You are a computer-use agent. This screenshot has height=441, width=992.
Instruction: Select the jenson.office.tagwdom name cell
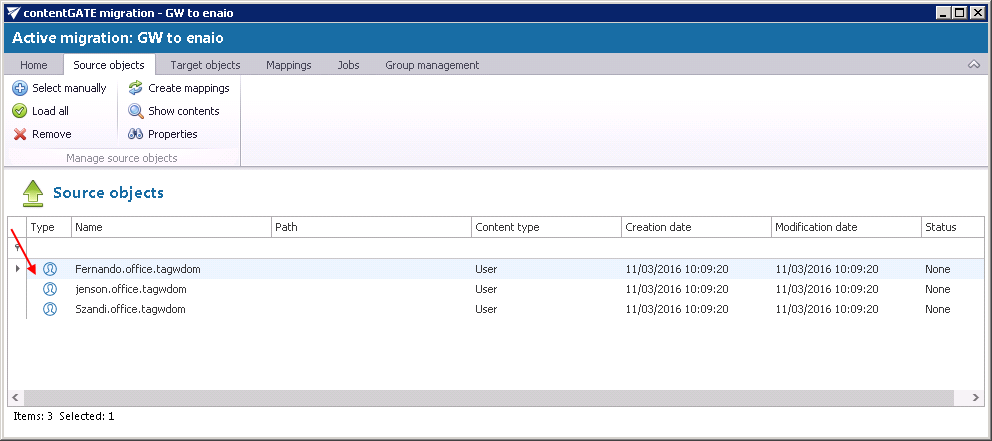[x=171, y=289]
